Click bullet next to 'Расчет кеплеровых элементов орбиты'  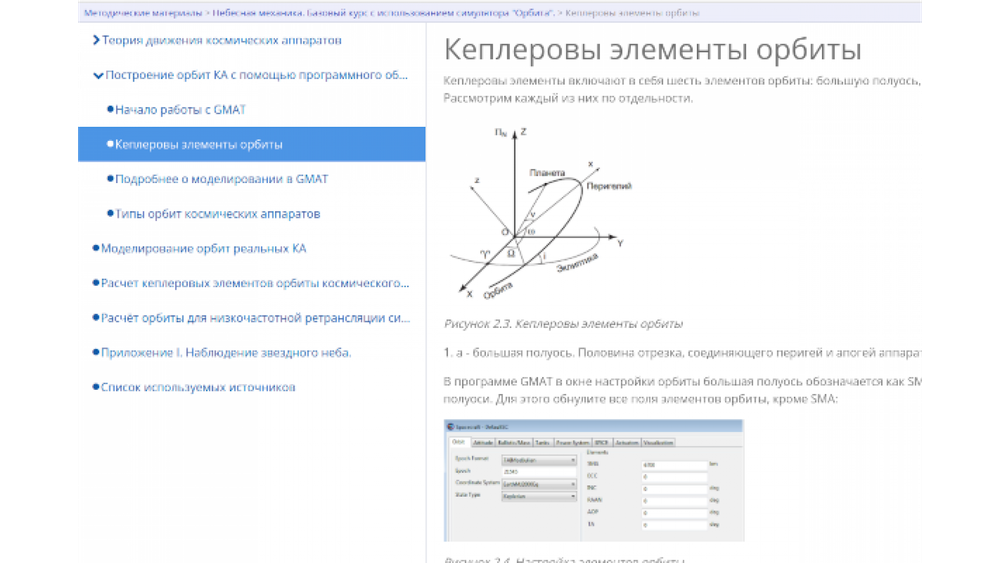tap(95, 283)
